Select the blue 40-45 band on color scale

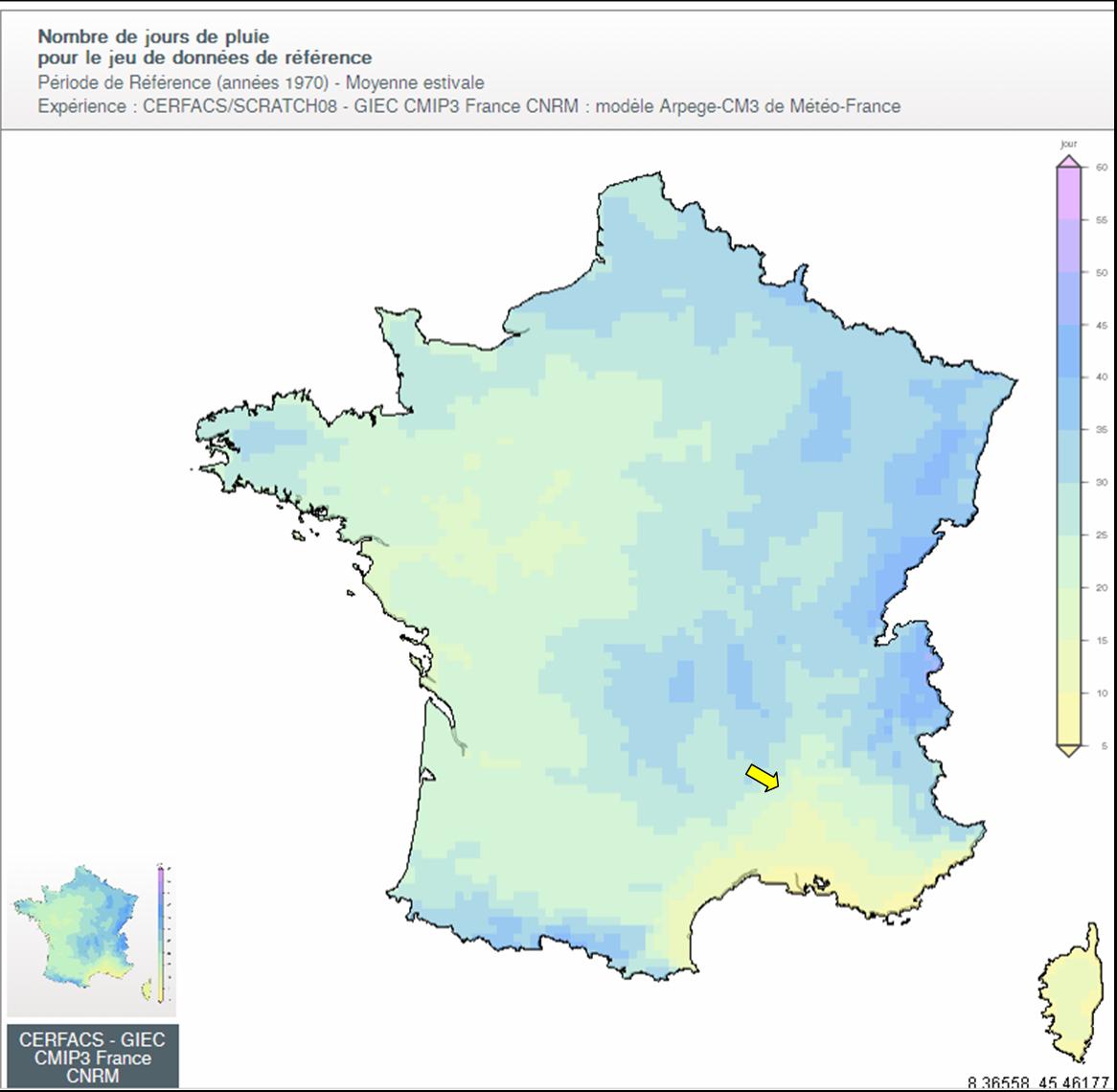[x=1068, y=352]
